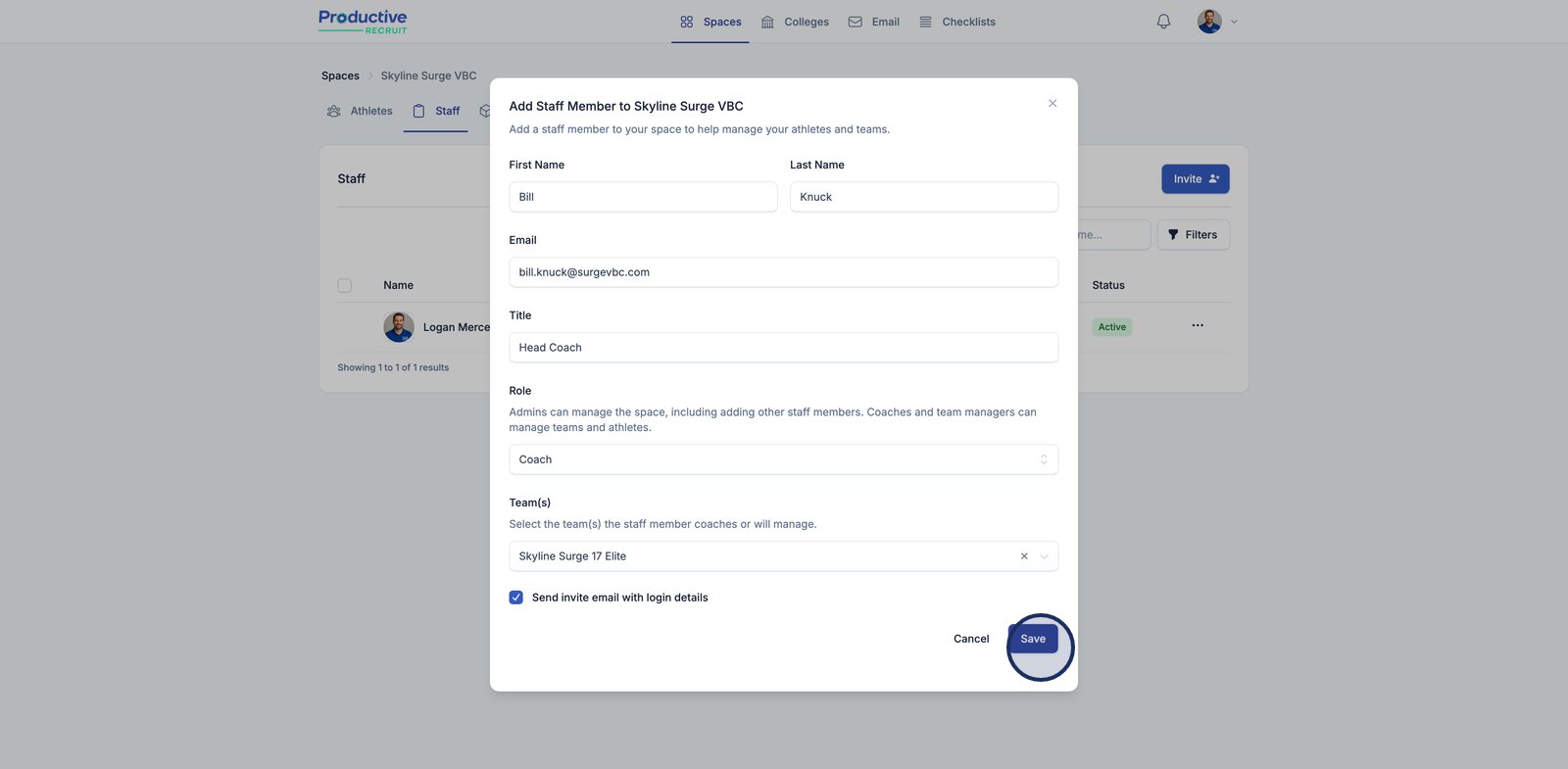
Task: Click the notification bell icon
Action: pyautogui.click(x=1163, y=22)
